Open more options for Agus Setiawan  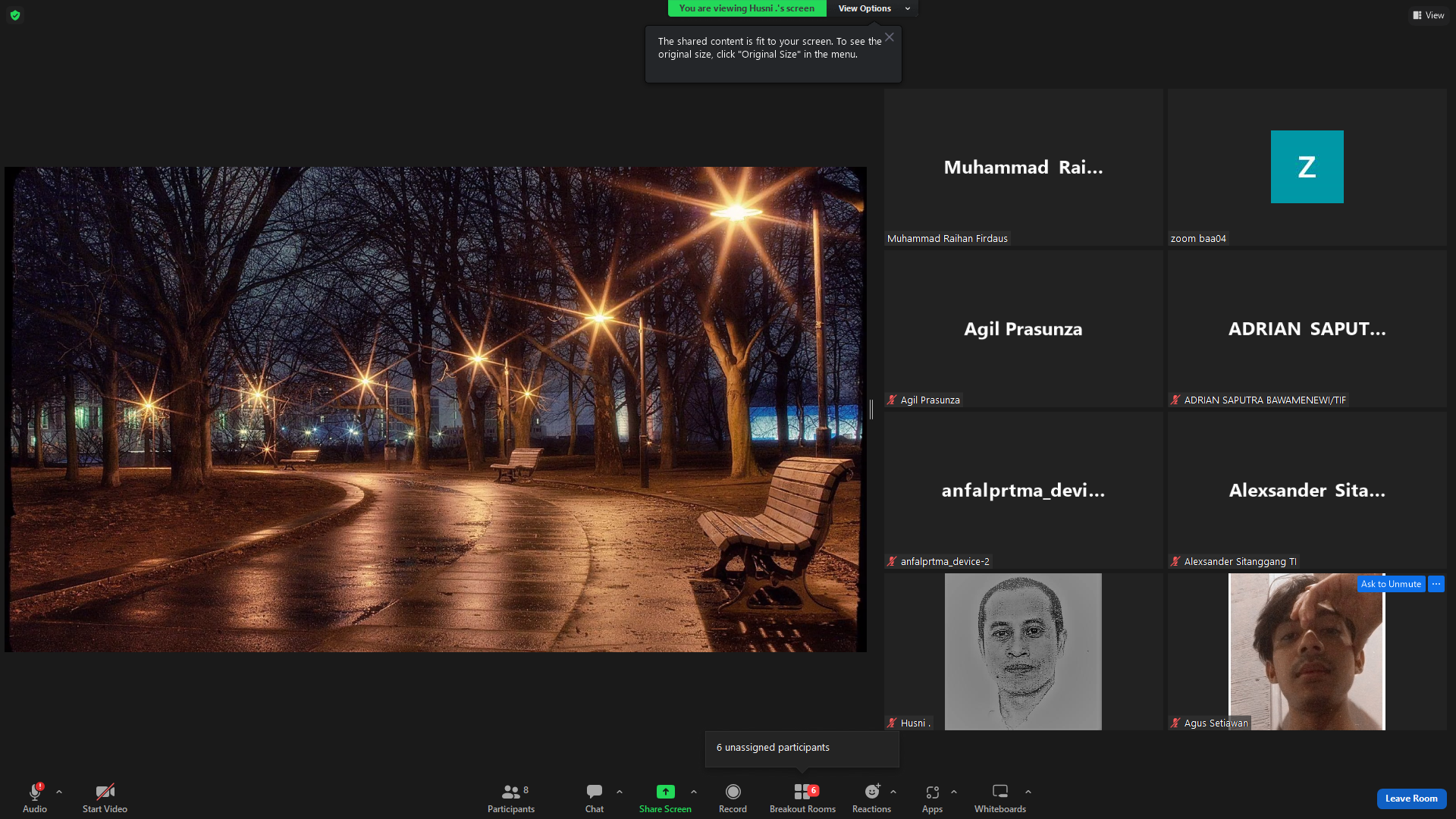1436,584
